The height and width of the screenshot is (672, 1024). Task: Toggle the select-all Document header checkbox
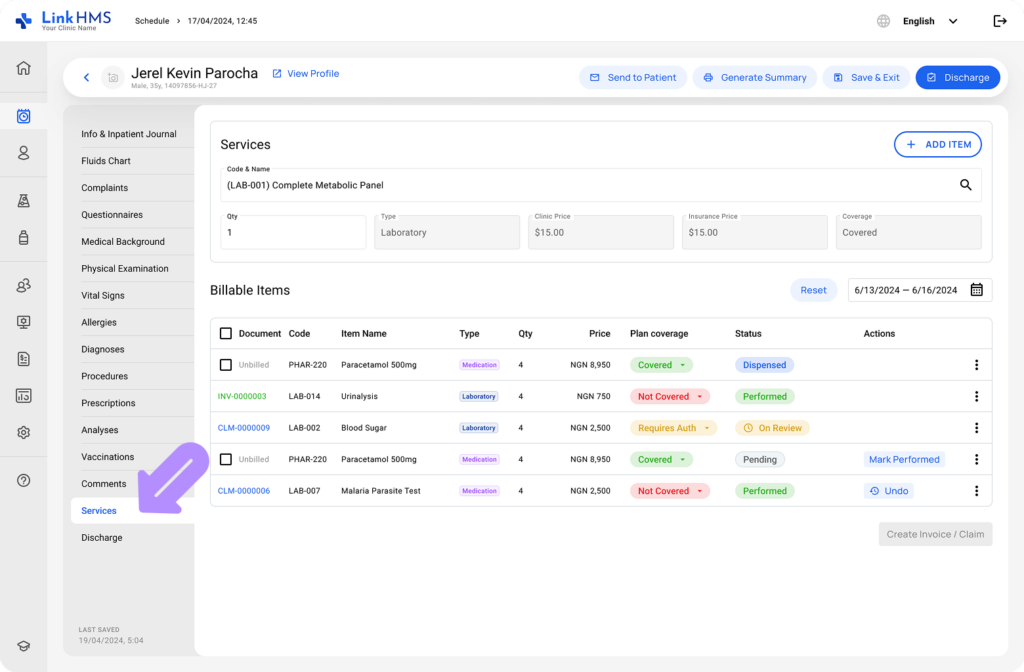pos(225,334)
